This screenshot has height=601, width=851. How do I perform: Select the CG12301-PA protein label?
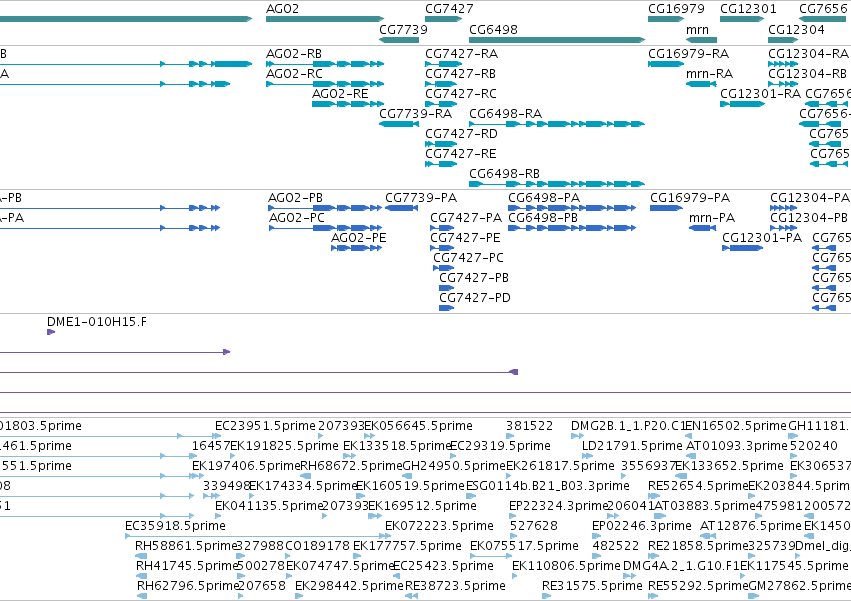762,238
